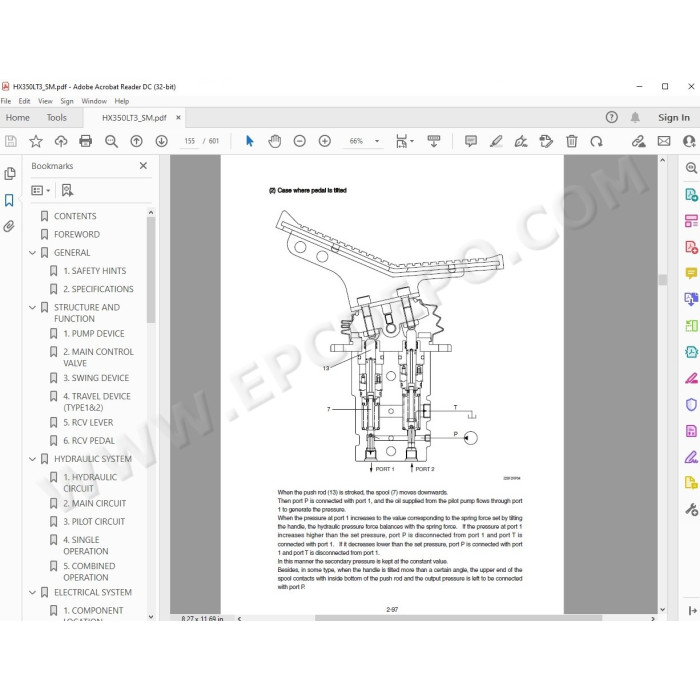
Task: Select the Highlight text tool
Action: 496,142
